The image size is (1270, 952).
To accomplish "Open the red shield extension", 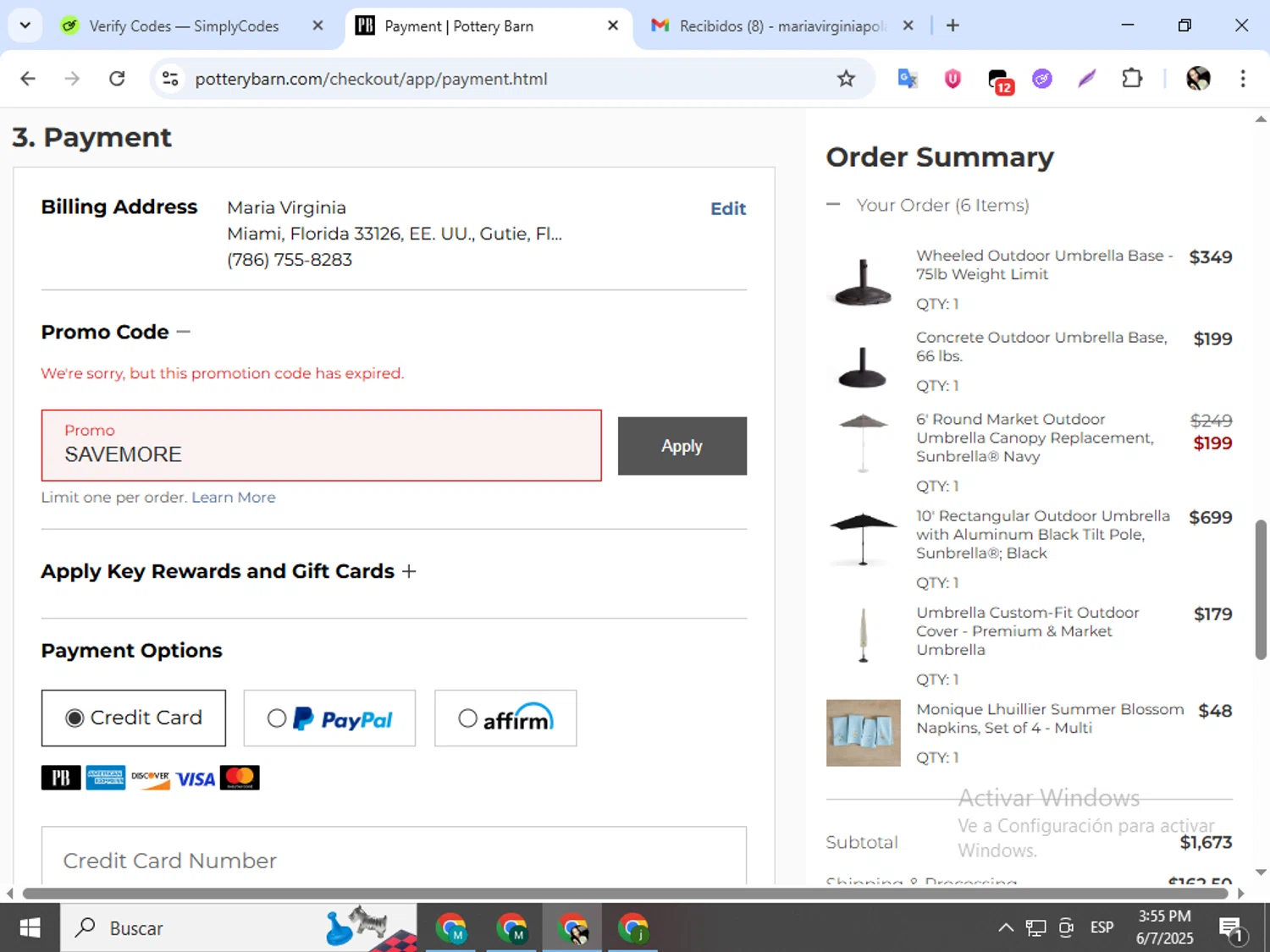I will tap(952, 79).
